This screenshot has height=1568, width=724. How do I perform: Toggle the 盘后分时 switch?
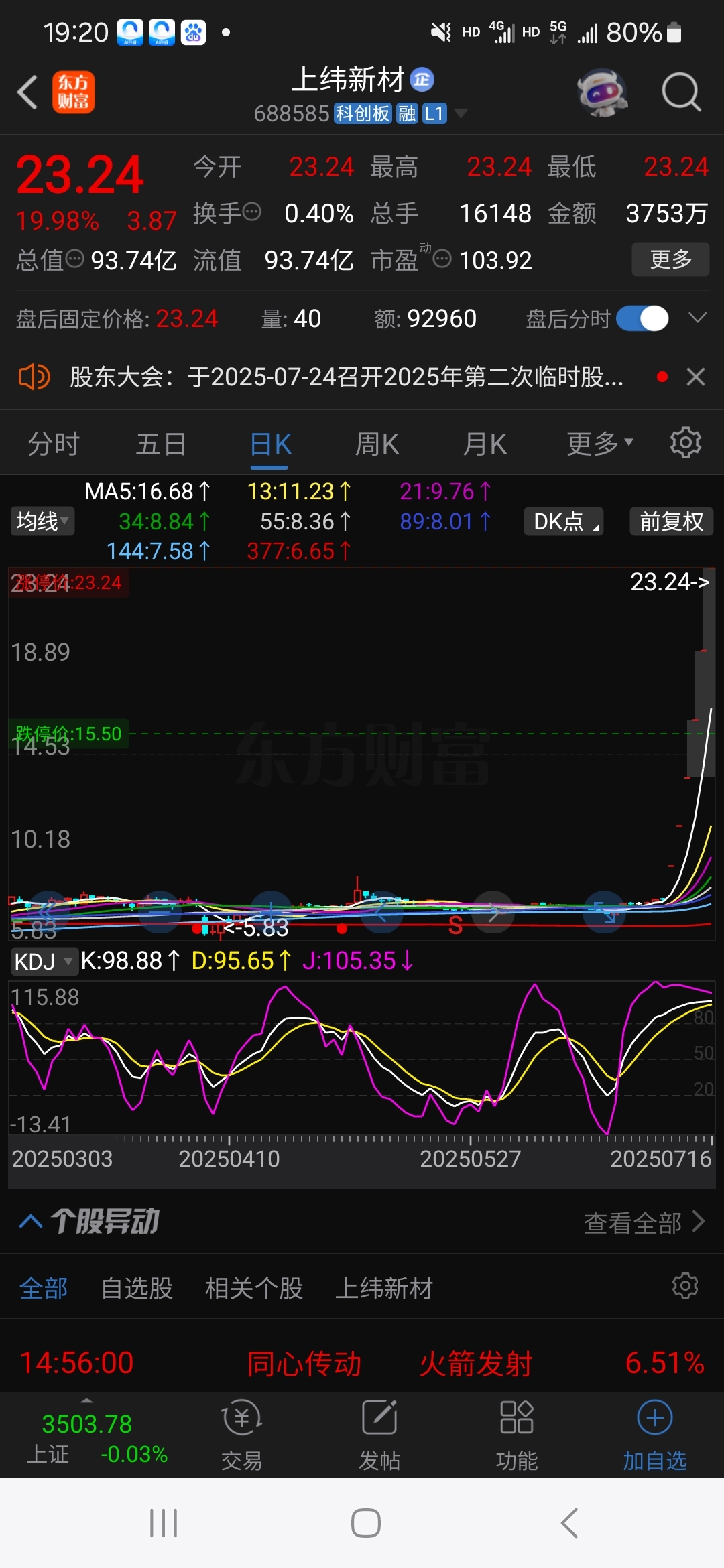(x=642, y=318)
